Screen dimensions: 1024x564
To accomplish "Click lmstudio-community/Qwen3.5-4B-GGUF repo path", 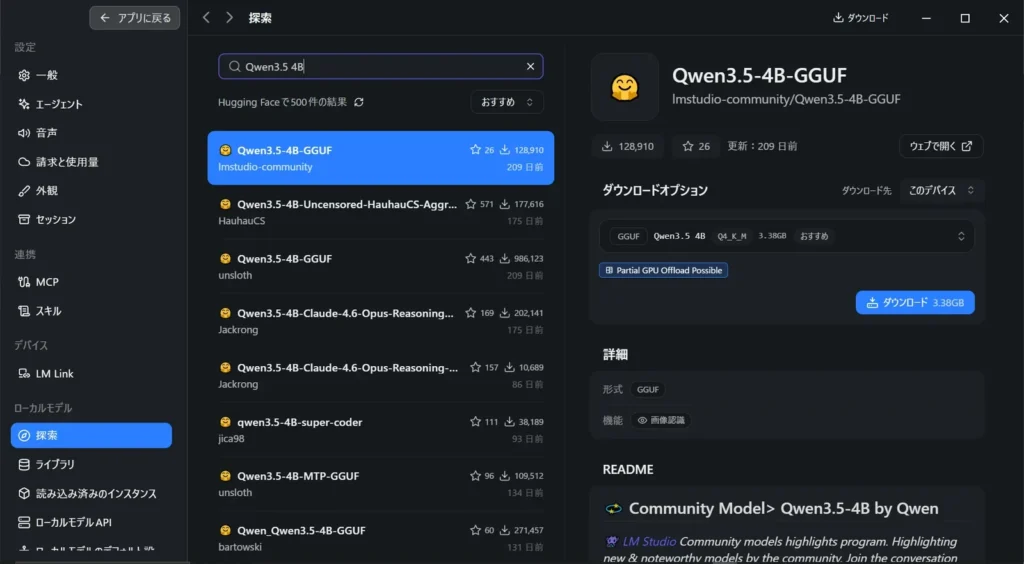I will coord(786,99).
